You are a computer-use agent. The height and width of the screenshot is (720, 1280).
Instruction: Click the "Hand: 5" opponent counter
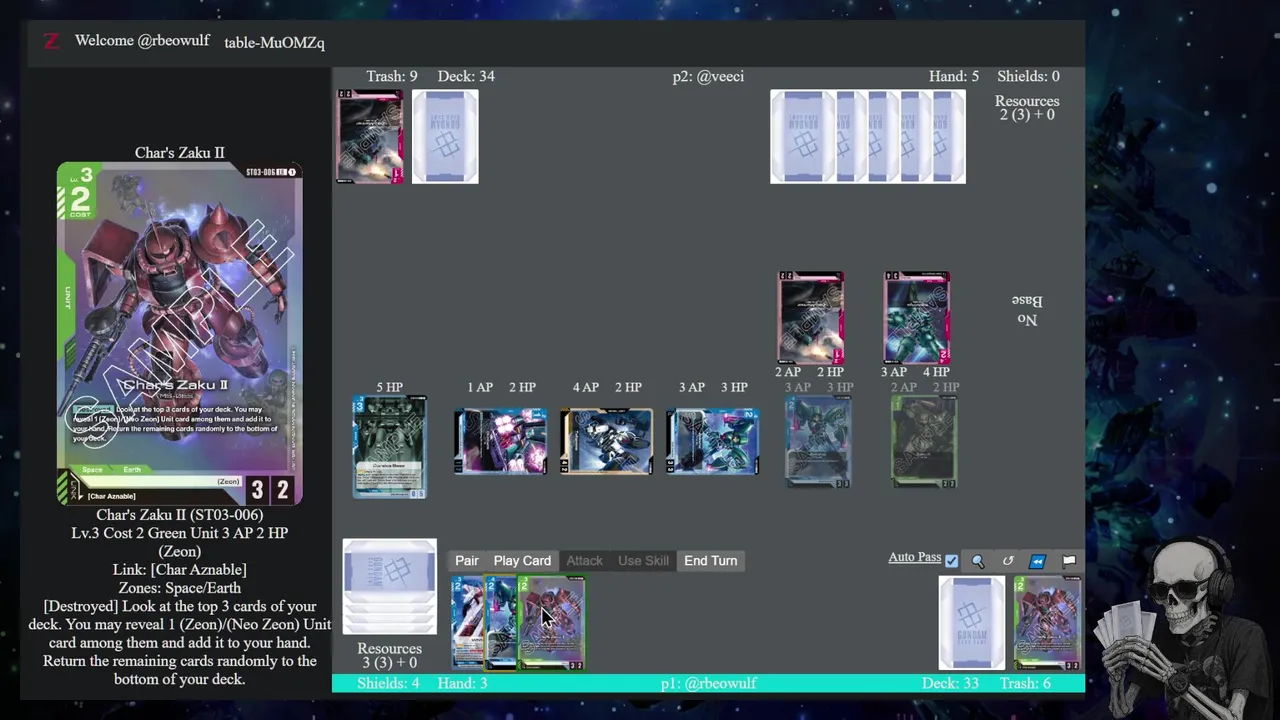pos(954,76)
